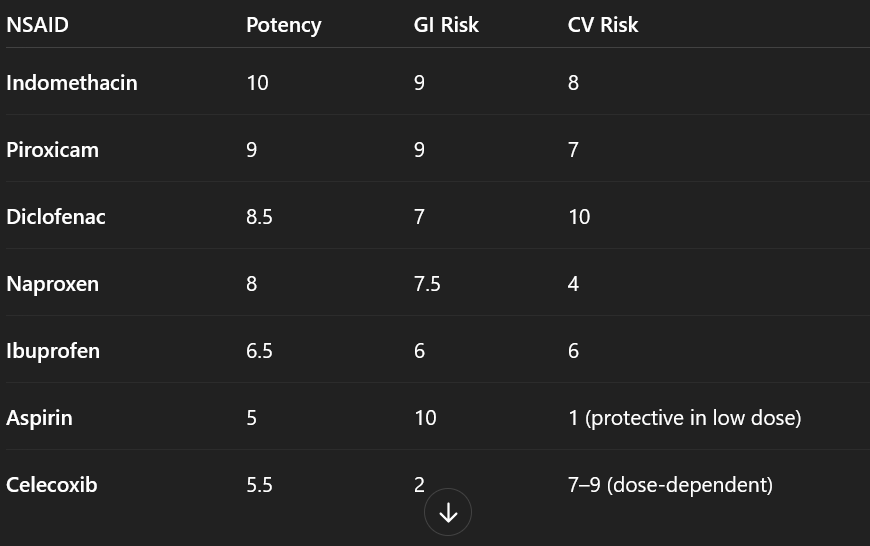Click the Diclofenac row name
870x546 pixels.
55,217
